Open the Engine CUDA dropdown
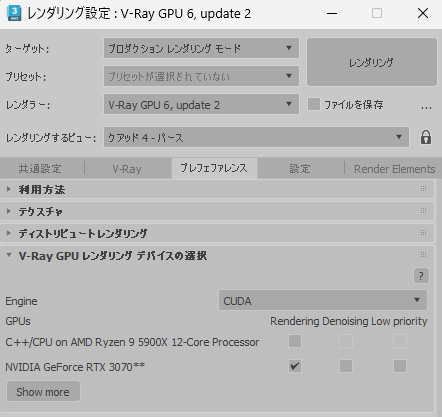This screenshot has width=442, height=417. click(323, 300)
